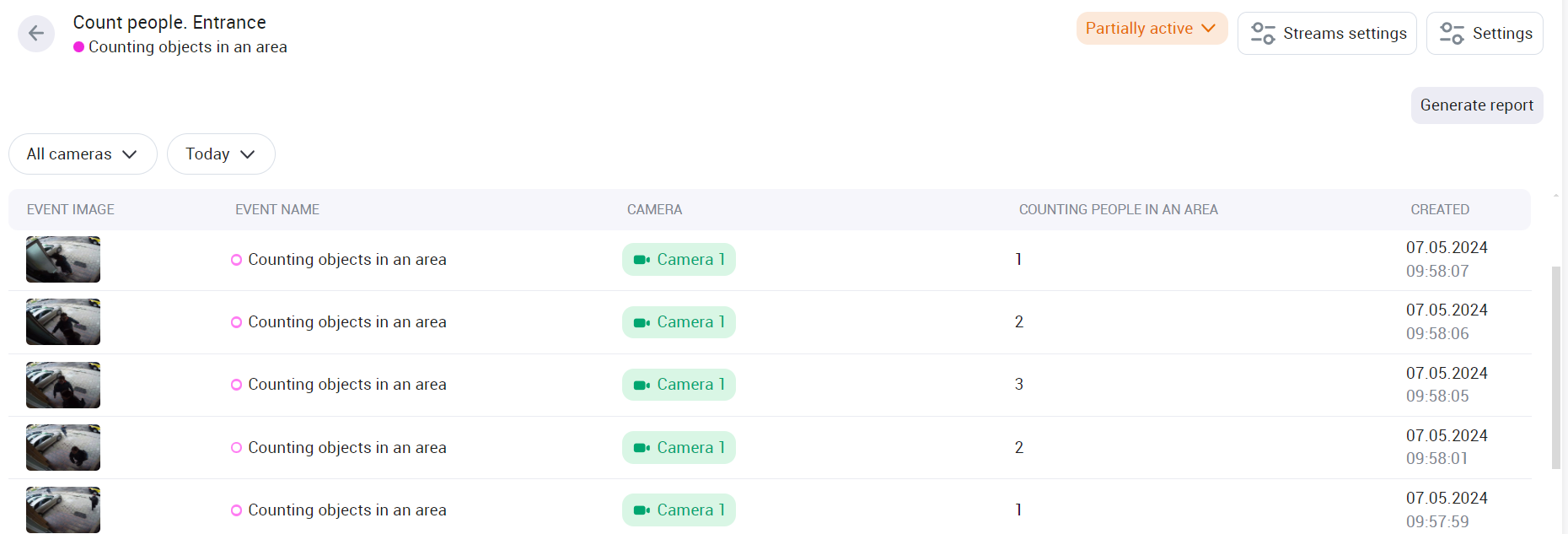
Task: Click the vertical scrollbar thumb of the table
Action: 1556,367
